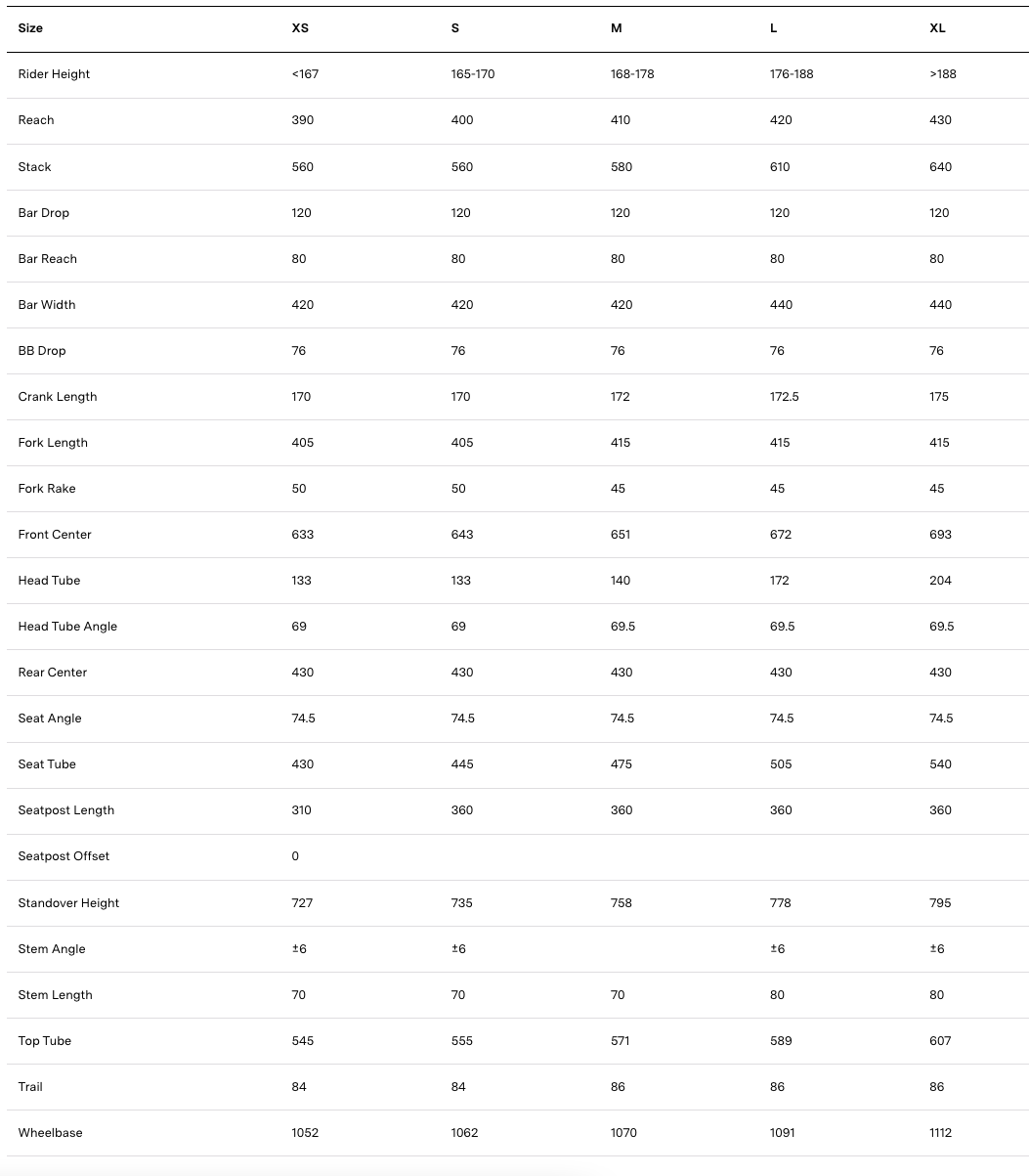Click the Wheelbase row label
Image resolution: width=1029 pixels, height=1176 pixels.
(x=50, y=1133)
